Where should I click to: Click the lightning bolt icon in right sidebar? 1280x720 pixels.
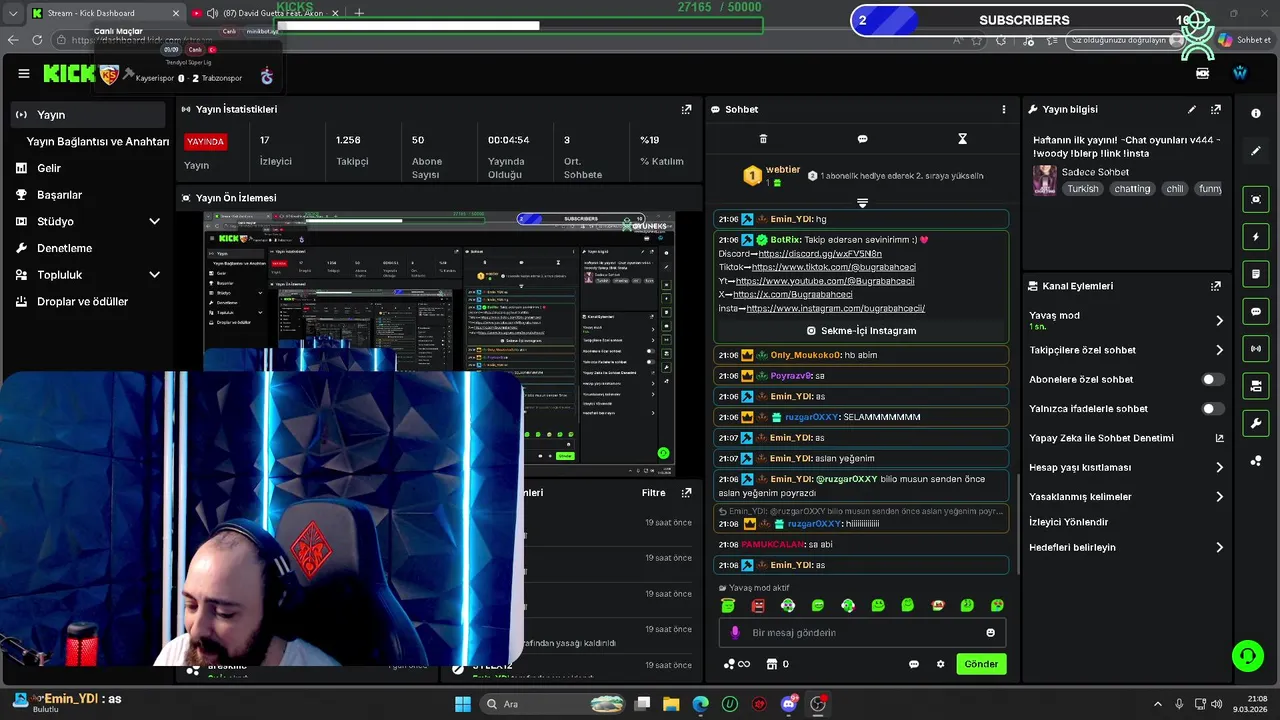1256,237
